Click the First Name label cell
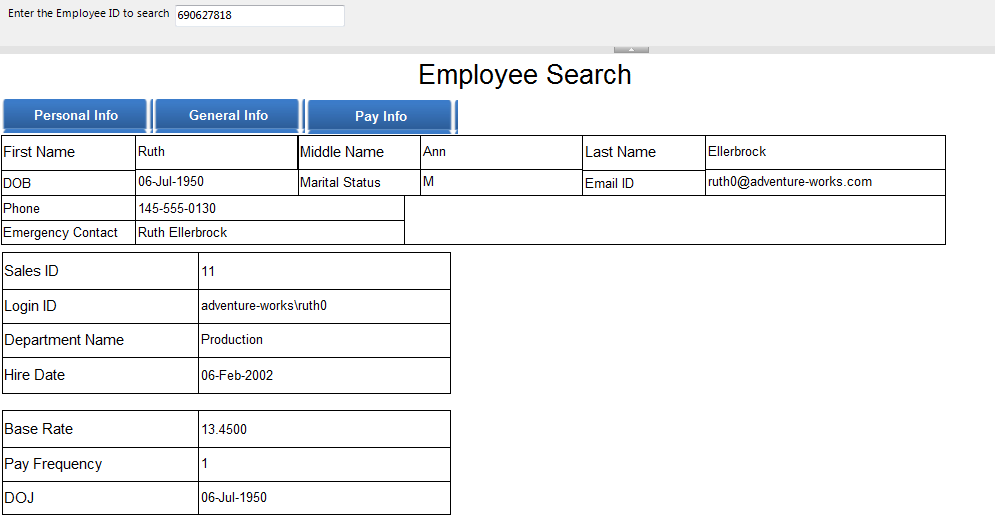 point(69,152)
